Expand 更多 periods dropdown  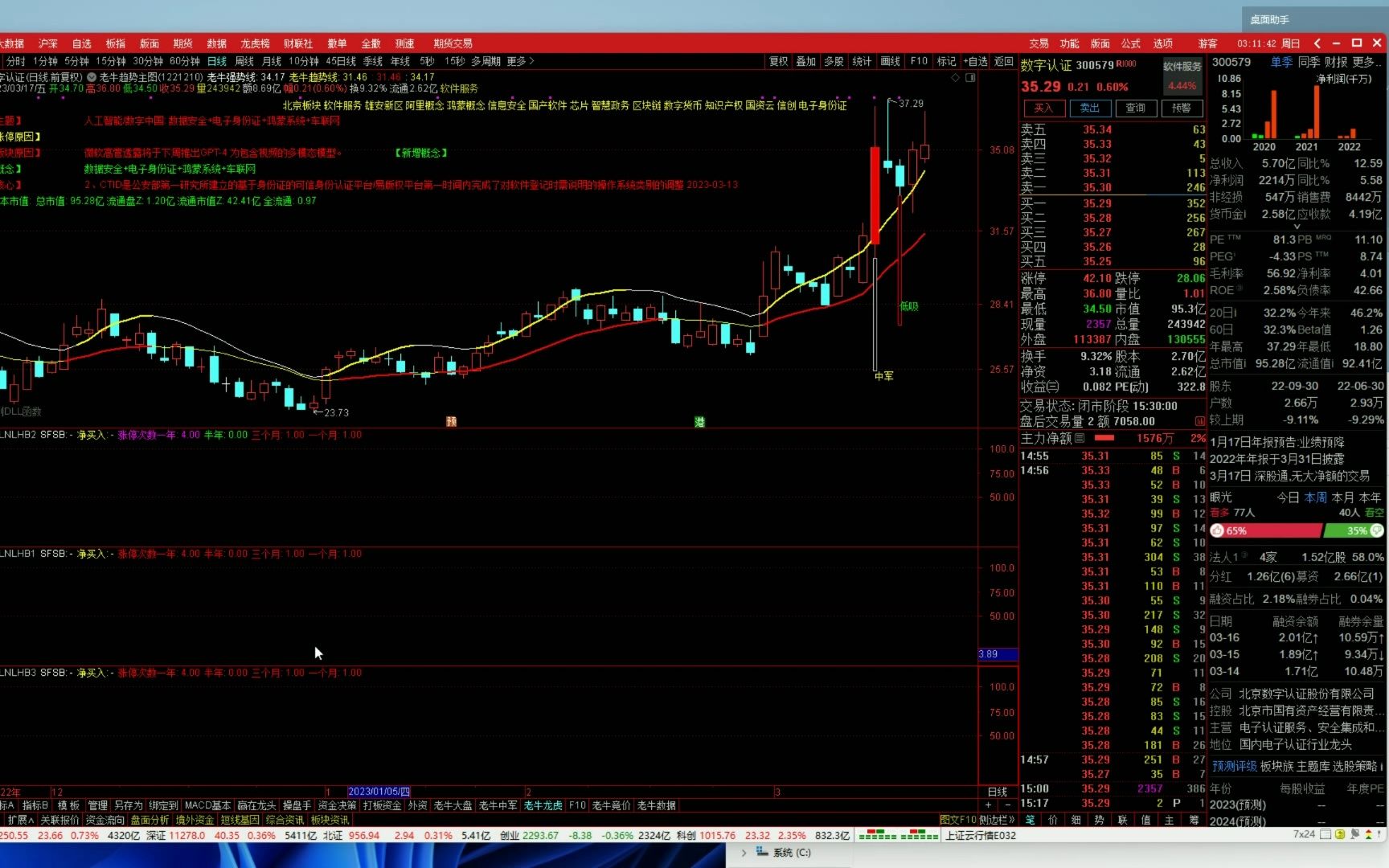[x=520, y=61]
